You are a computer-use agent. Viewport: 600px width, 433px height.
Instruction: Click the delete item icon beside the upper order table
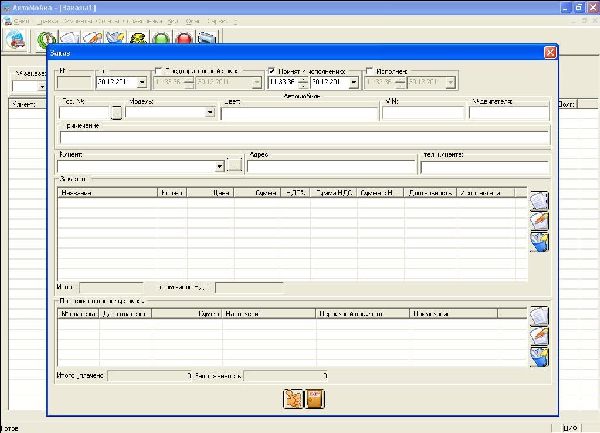[x=539, y=241]
